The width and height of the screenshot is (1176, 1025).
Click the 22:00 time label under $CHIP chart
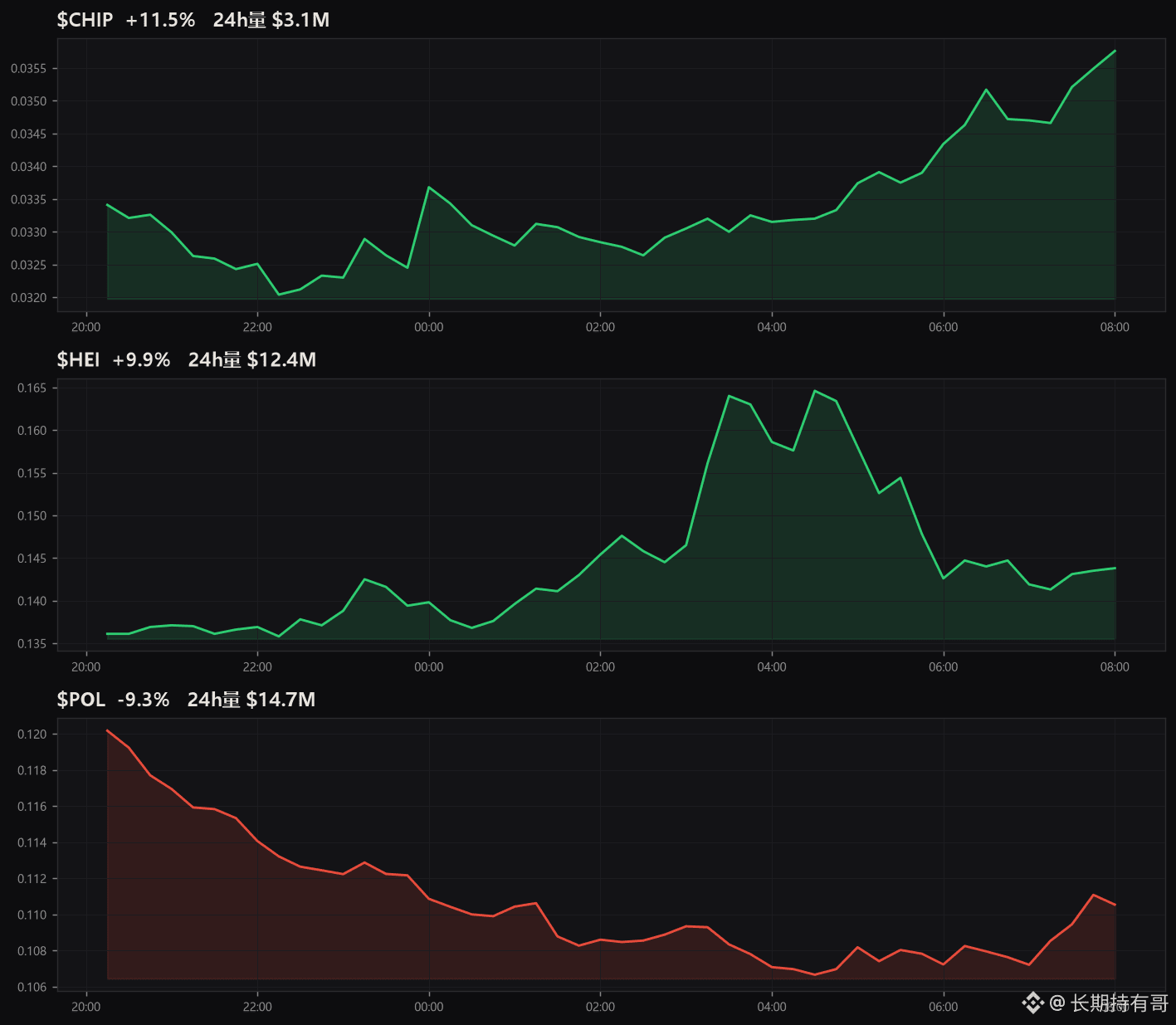pos(257,327)
